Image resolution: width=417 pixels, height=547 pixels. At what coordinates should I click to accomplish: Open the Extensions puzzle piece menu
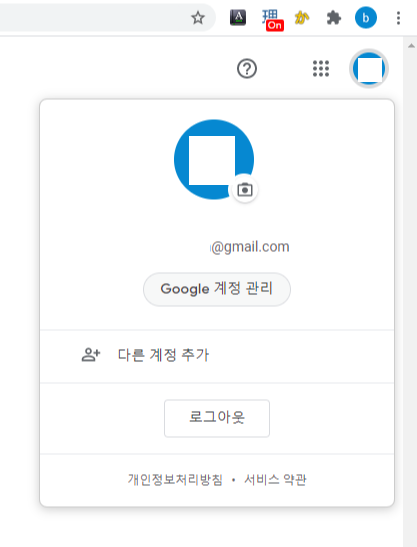click(x=334, y=17)
